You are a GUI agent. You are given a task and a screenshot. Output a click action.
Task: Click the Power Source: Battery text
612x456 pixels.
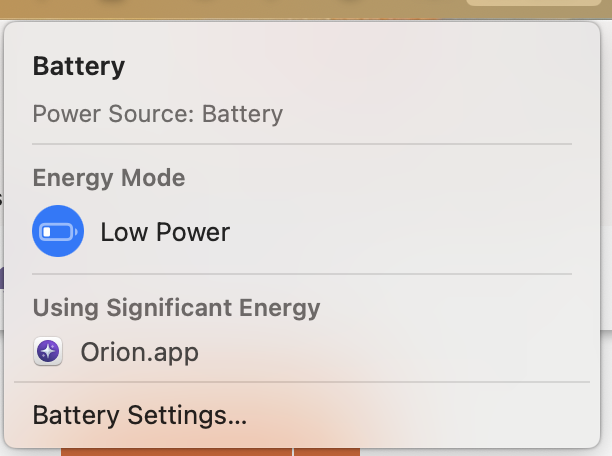click(157, 113)
